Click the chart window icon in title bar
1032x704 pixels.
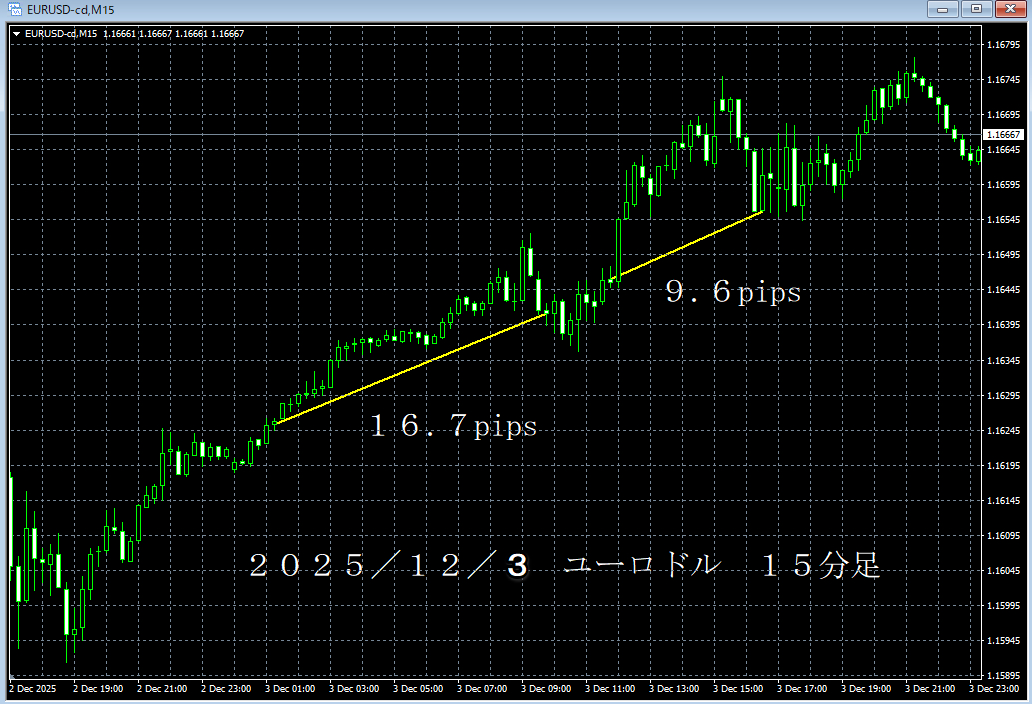point(14,9)
